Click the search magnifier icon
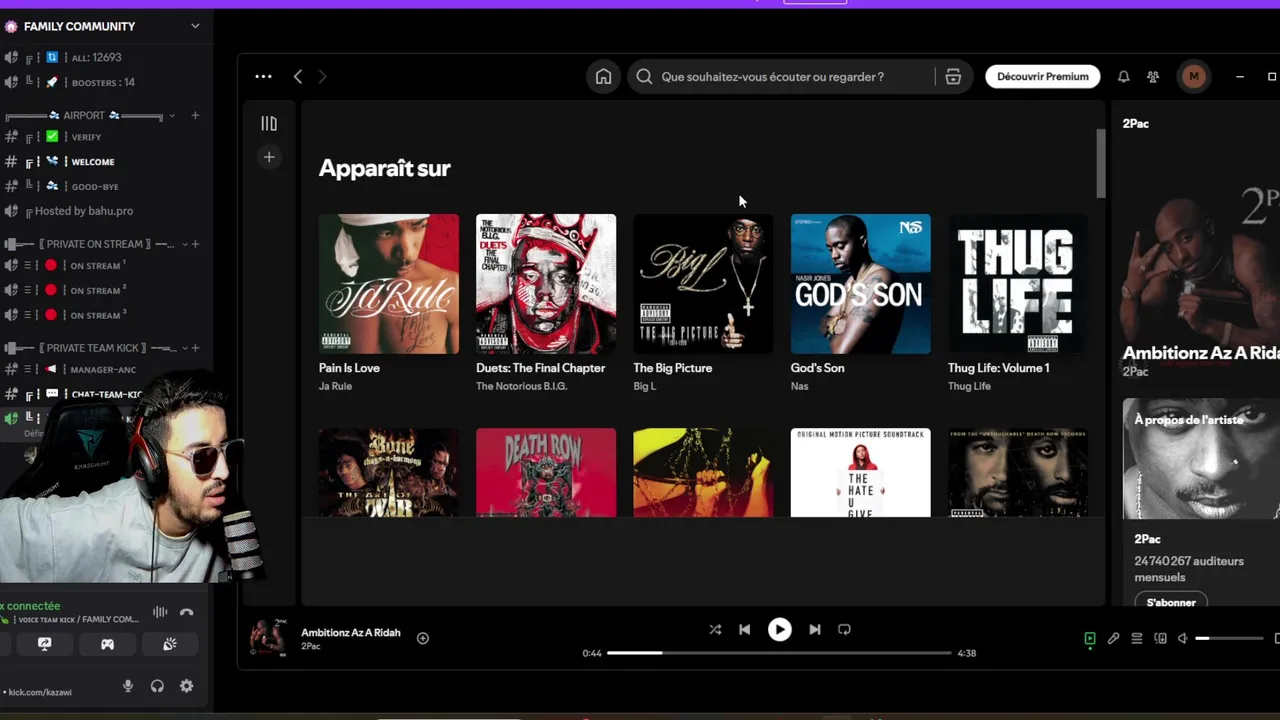This screenshot has height=720, width=1280. coord(644,77)
